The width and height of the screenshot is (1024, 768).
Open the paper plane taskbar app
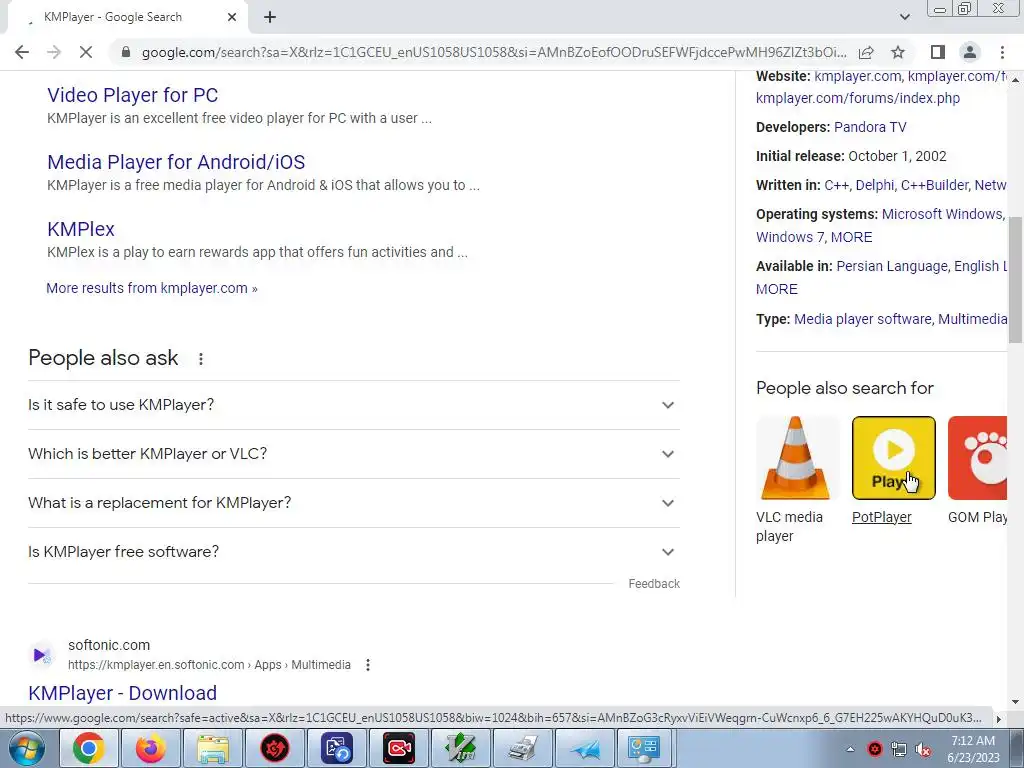pos(584,748)
